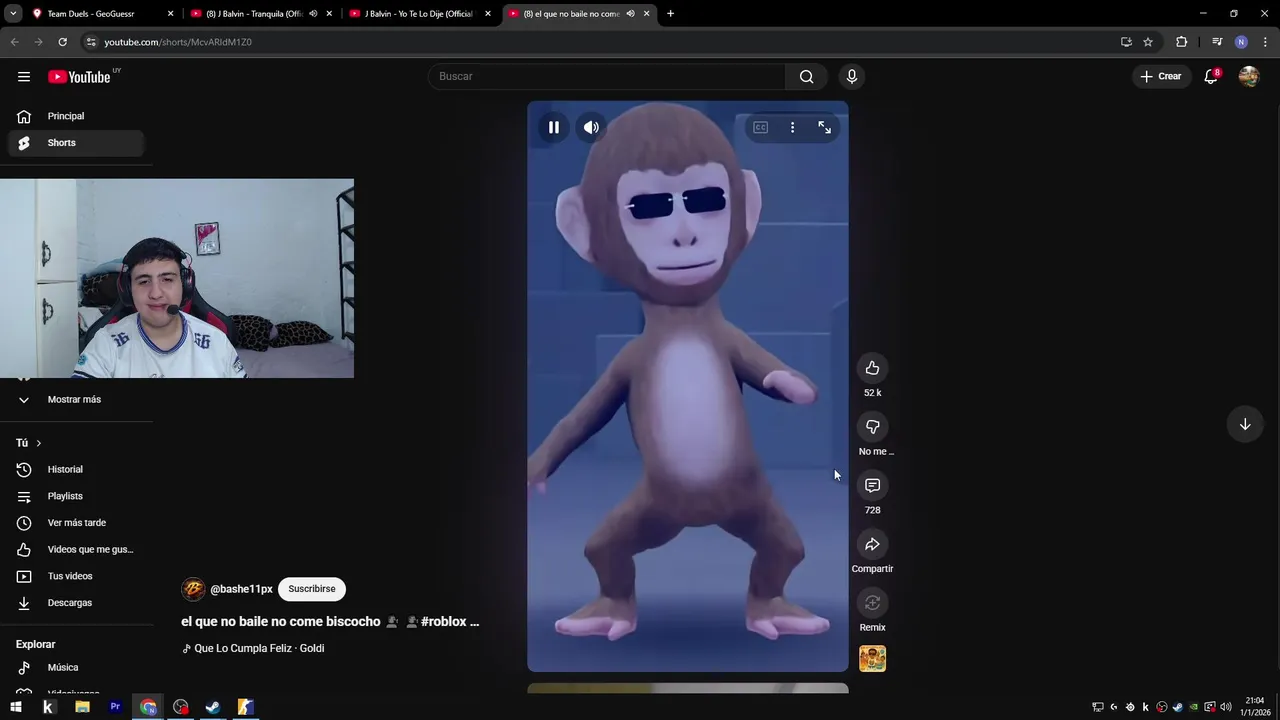1280x720 pixels.
Task: Dislike this Short
Action: pyautogui.click(x=872, y=427)
